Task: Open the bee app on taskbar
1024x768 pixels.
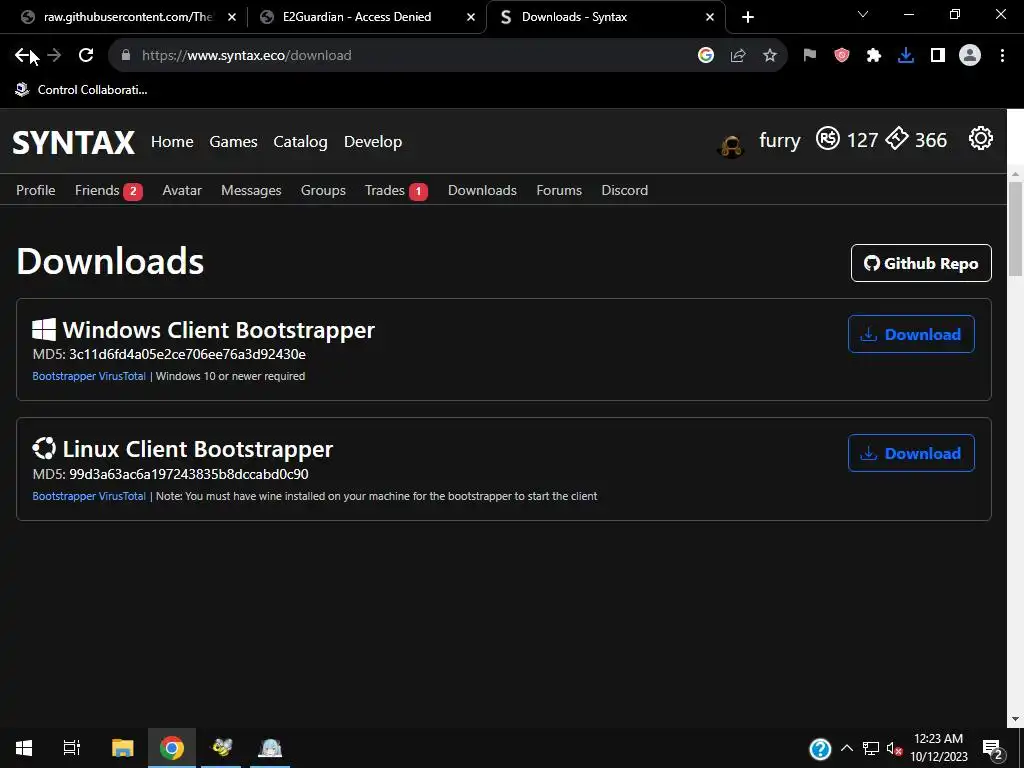Action: [221, 748]
